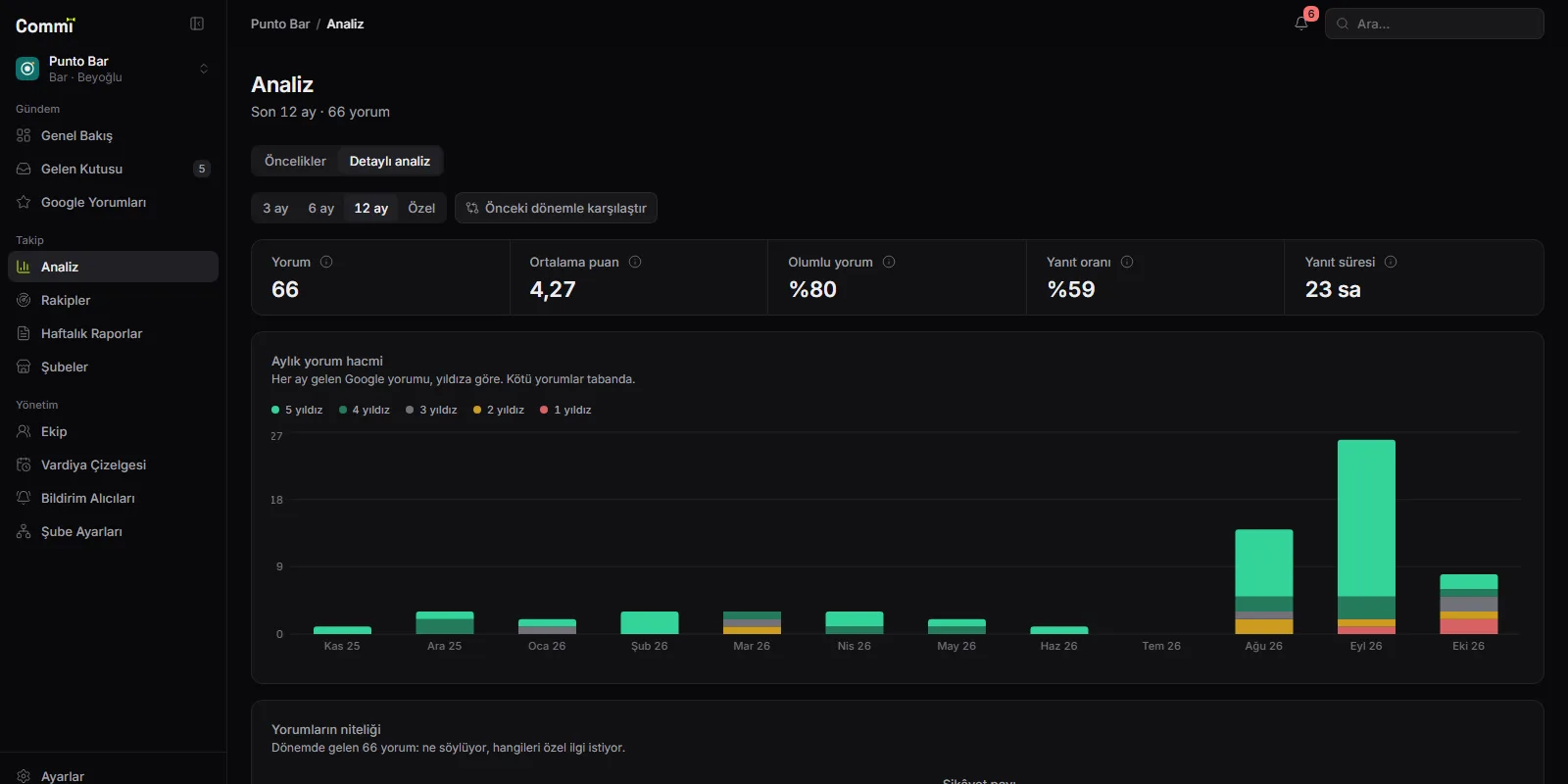This screenshot has width=1568, height=784.
Task: Click info icon next to Yorum
Action: (326, 262)
